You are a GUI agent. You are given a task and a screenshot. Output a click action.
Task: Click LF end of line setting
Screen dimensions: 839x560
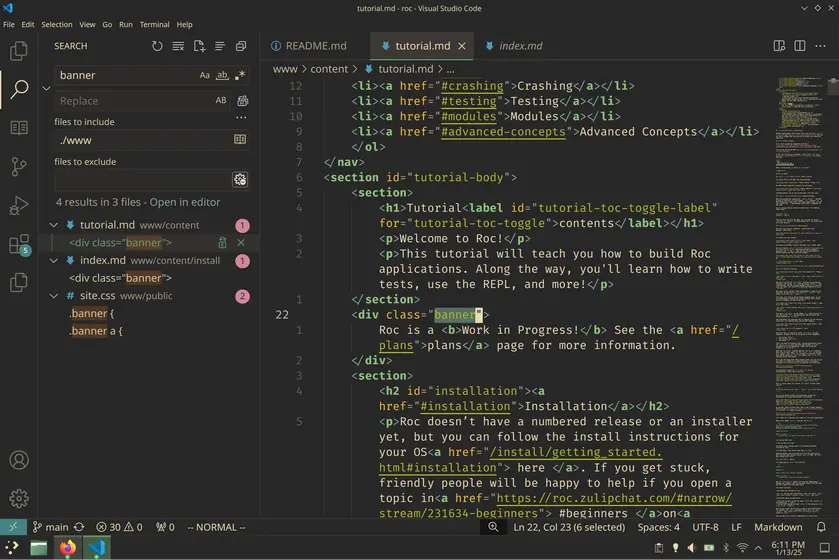(736, 527)
